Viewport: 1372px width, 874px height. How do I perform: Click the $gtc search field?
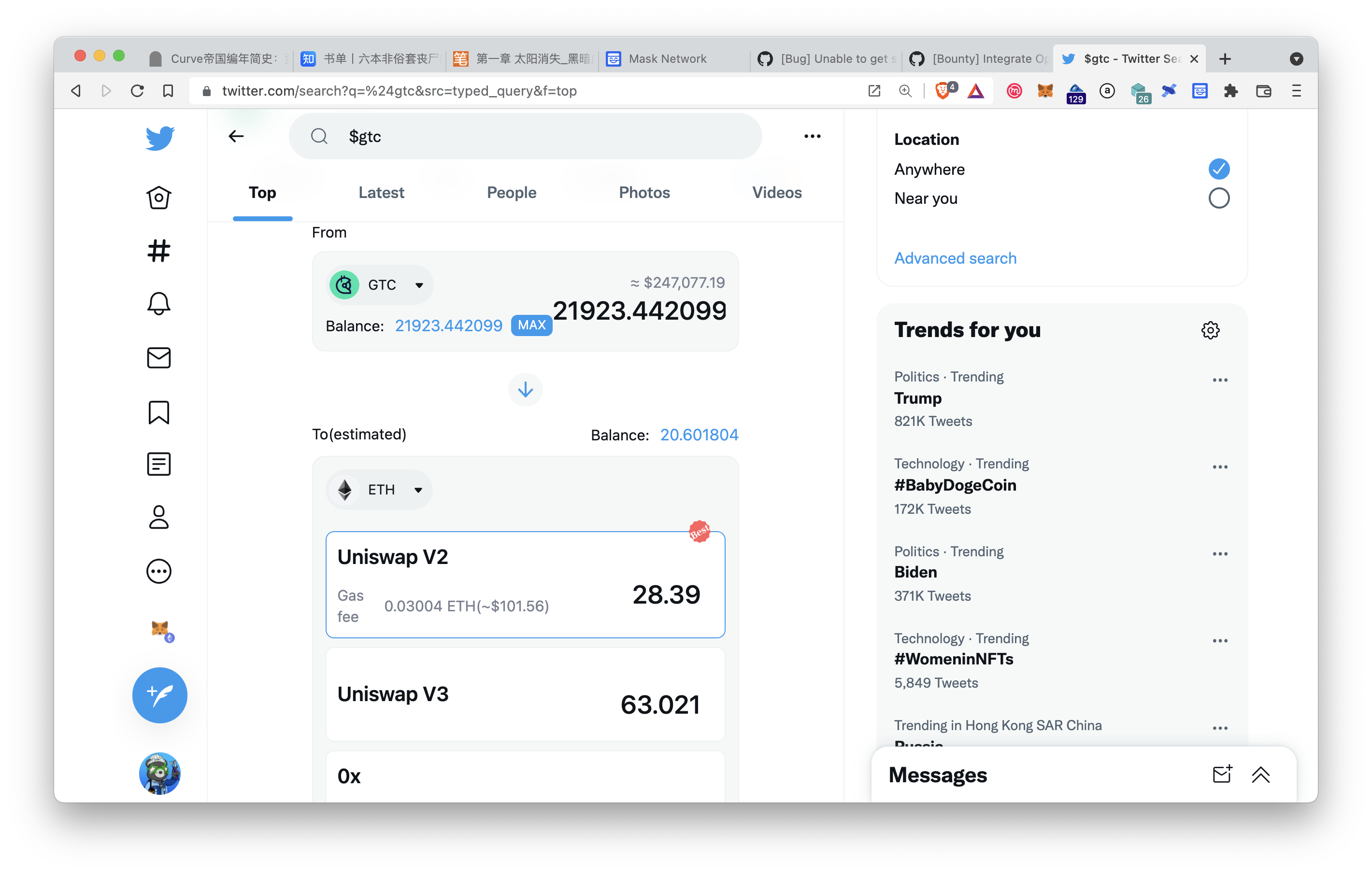point(525,136)
